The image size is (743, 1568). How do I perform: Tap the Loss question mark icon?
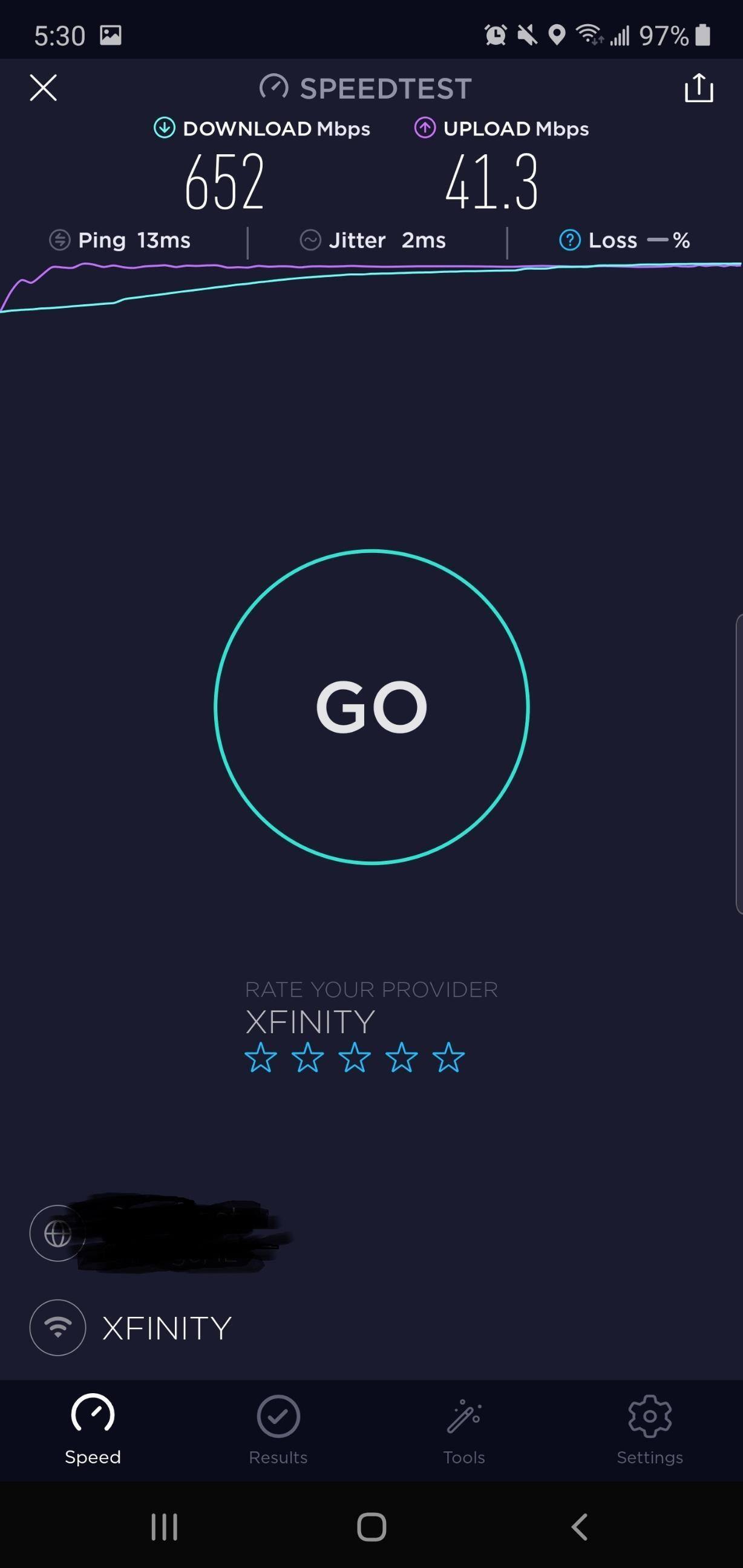click(569, 240)
